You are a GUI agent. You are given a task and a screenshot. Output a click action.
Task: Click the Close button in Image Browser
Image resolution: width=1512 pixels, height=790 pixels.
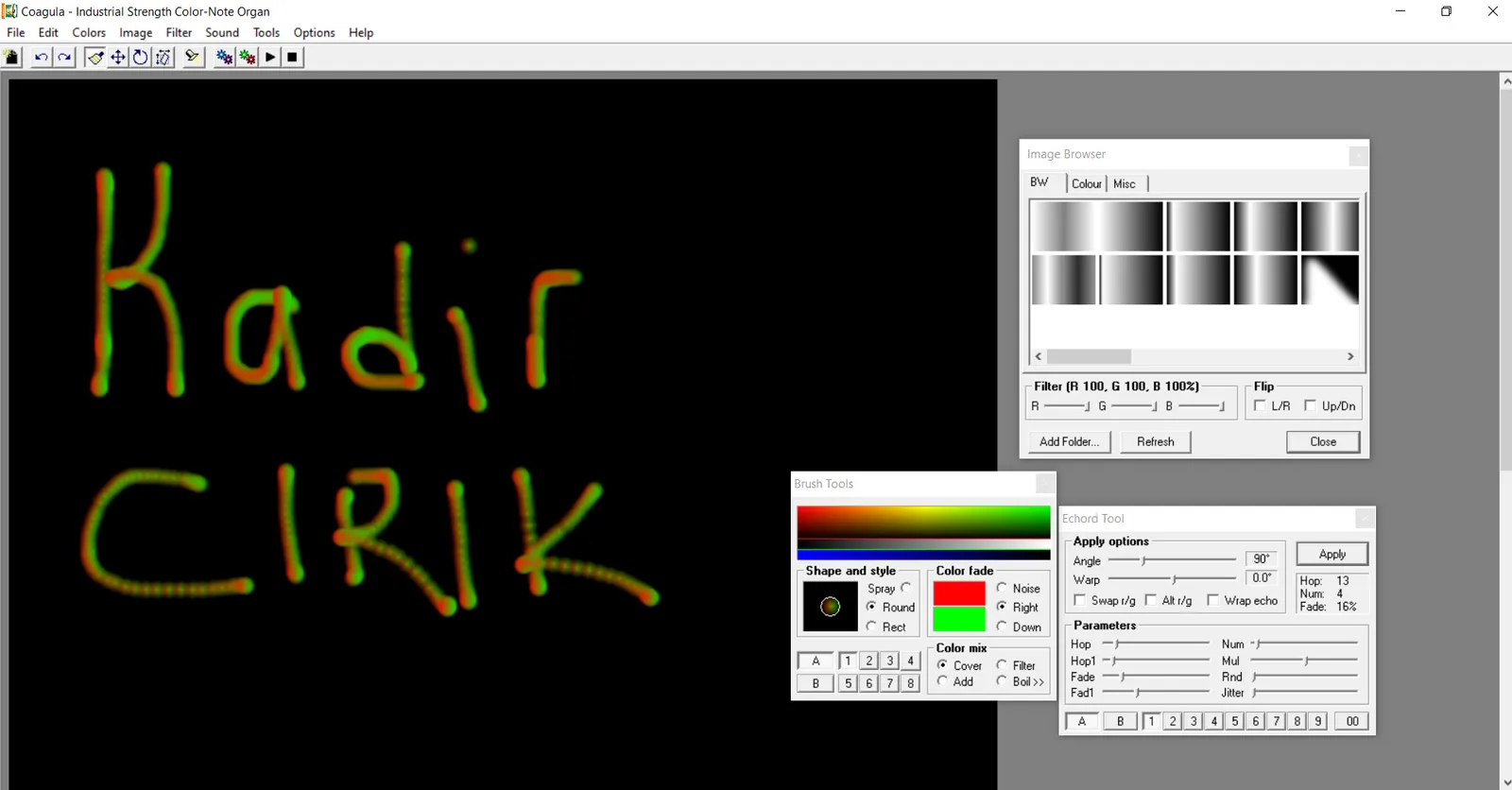tap(1323, 442)
